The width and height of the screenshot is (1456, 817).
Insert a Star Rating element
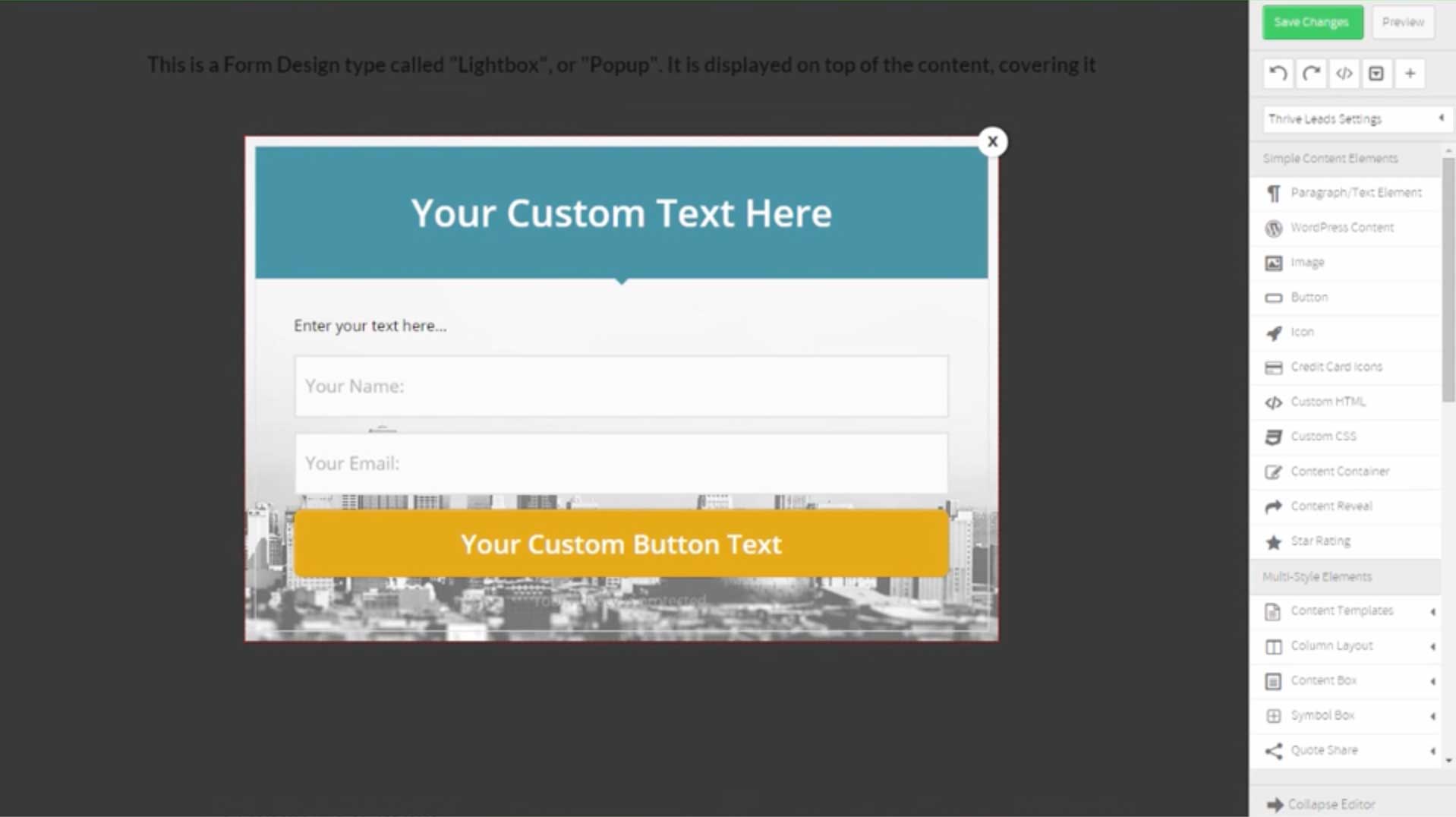(1321, 541)
